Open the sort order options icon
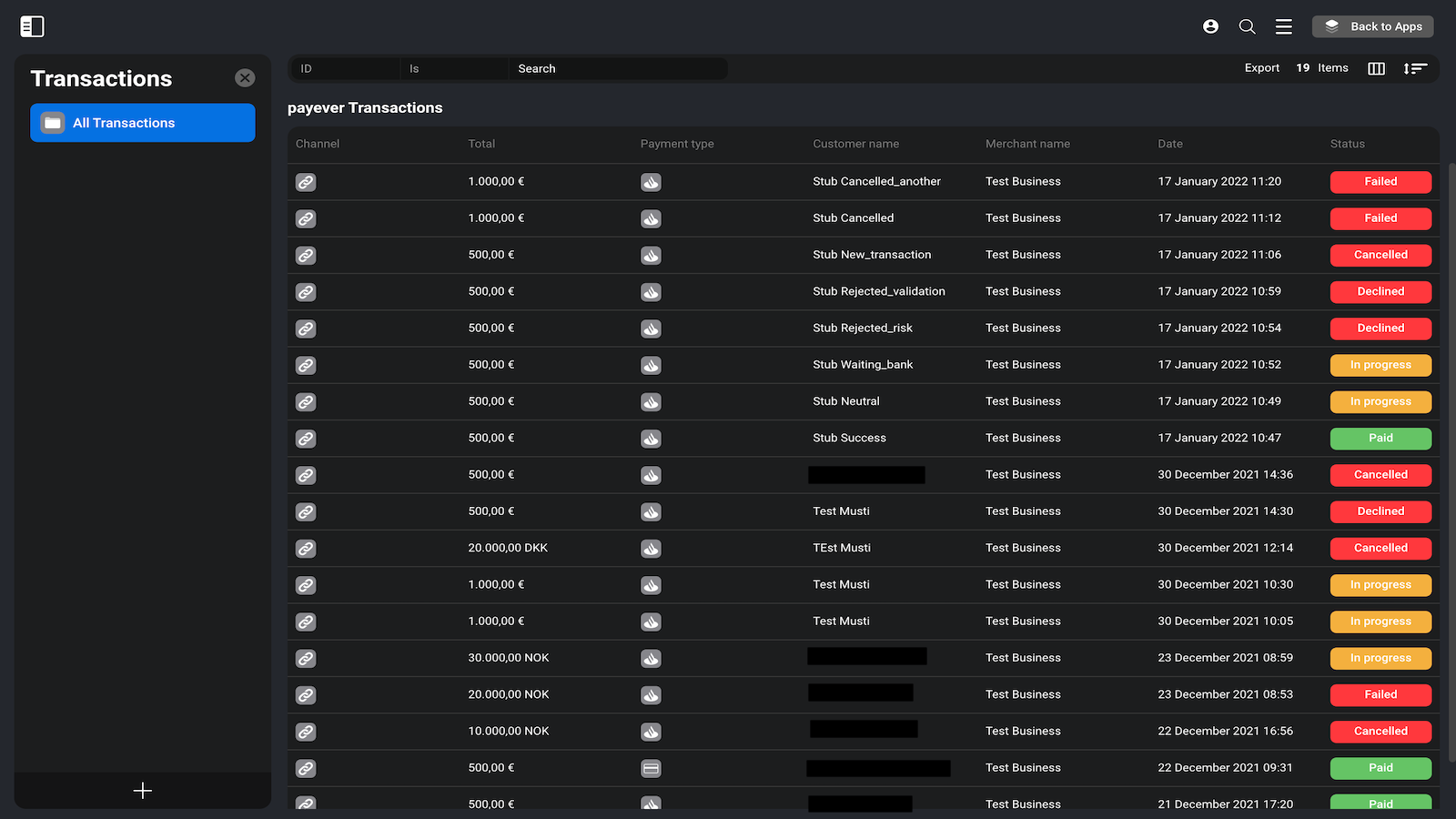The height and width of the screenshot is (819, 1456). click(1415, 68)
